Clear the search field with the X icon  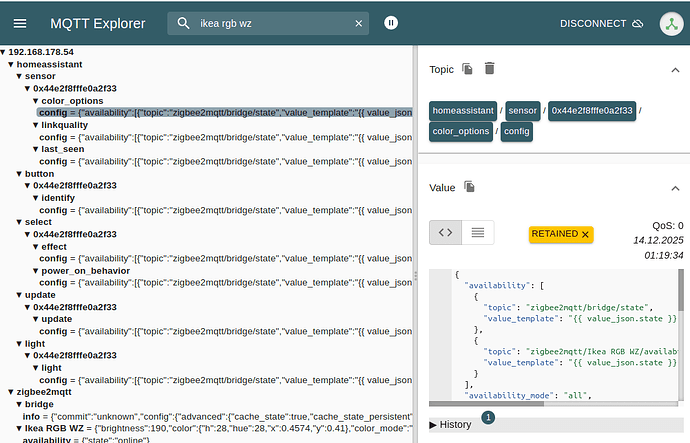click(358, 23)
